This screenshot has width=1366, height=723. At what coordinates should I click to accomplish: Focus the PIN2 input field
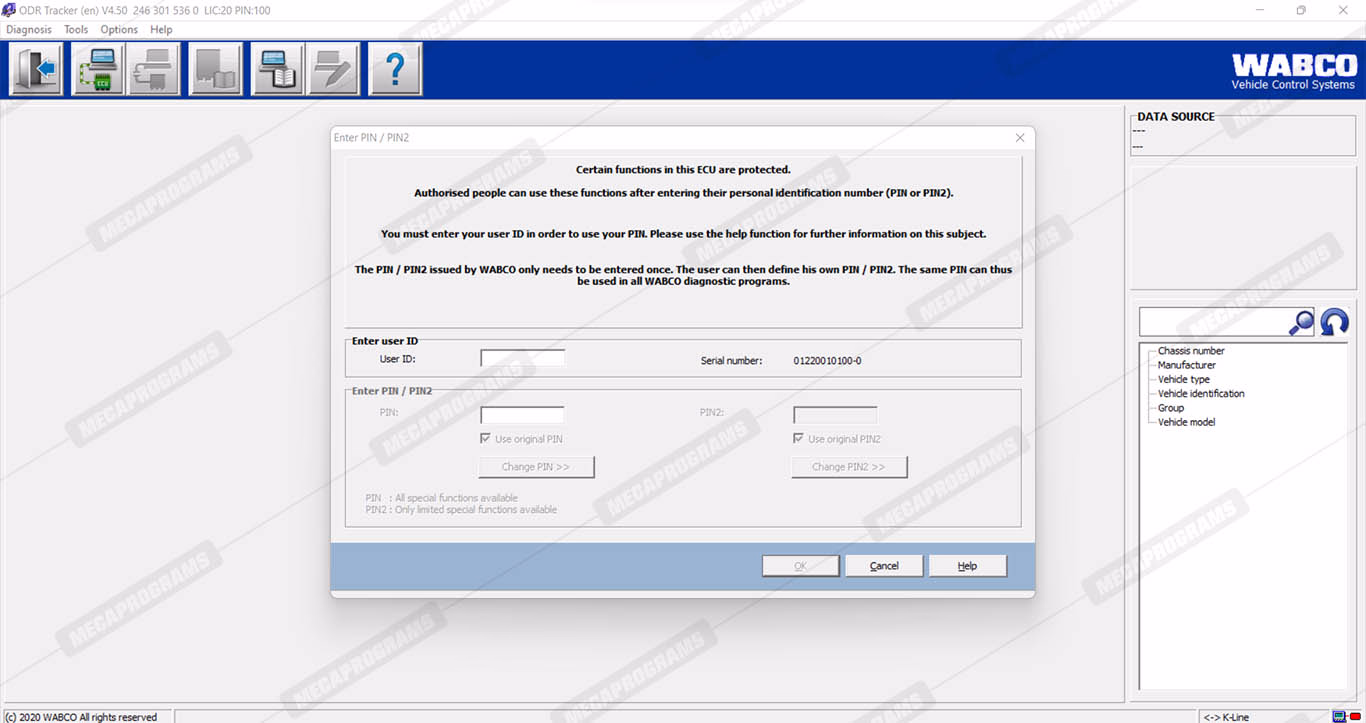[x=835, y=414]
